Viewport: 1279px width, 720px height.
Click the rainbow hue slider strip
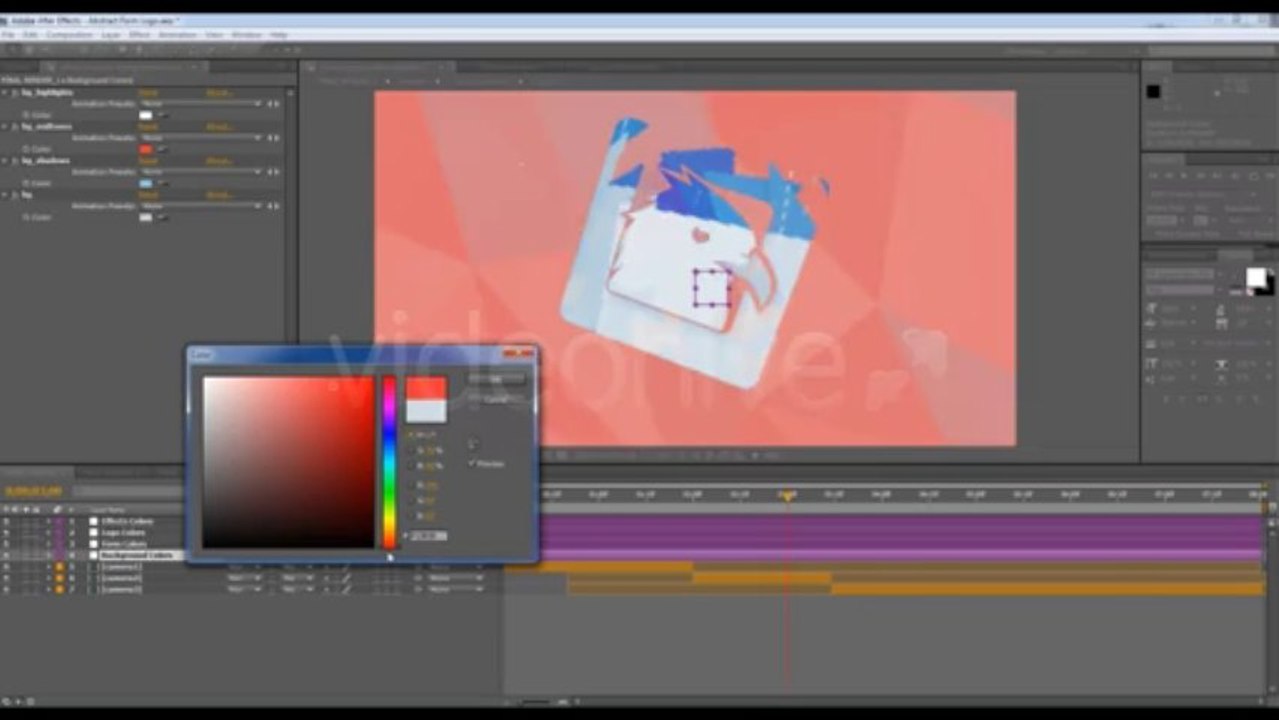pyautogui.click(x=390, y=462)
